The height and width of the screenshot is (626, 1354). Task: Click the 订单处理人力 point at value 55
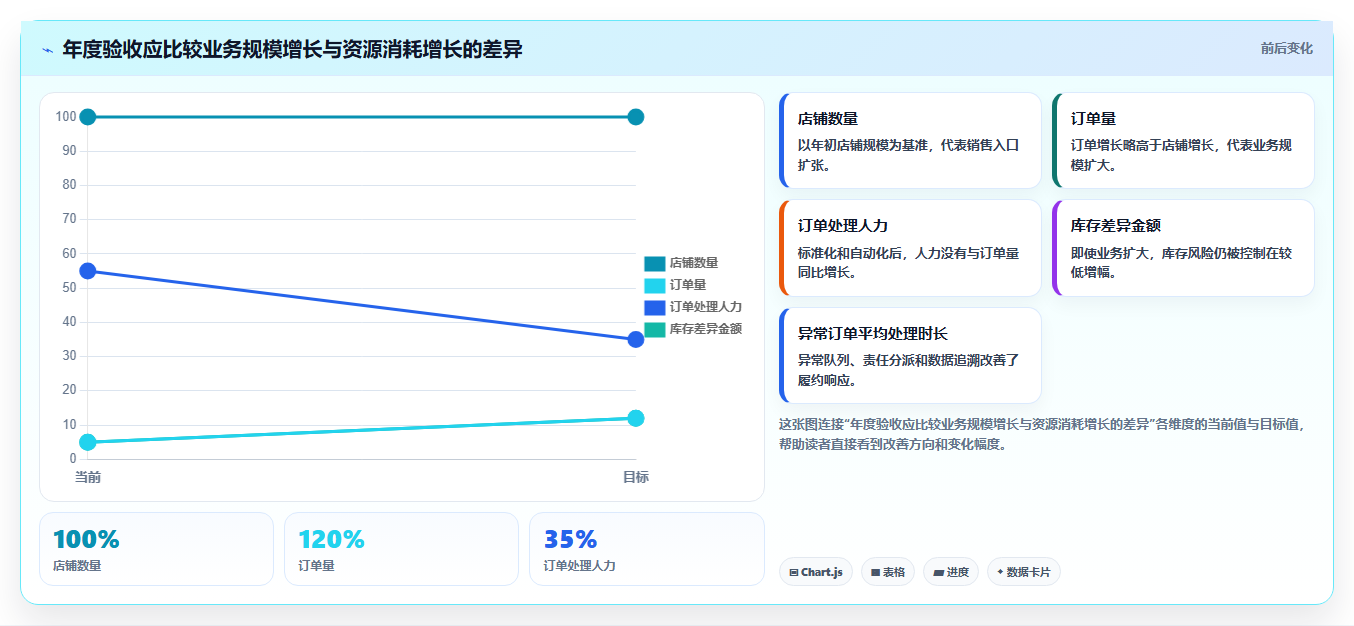tap(88, 271)
